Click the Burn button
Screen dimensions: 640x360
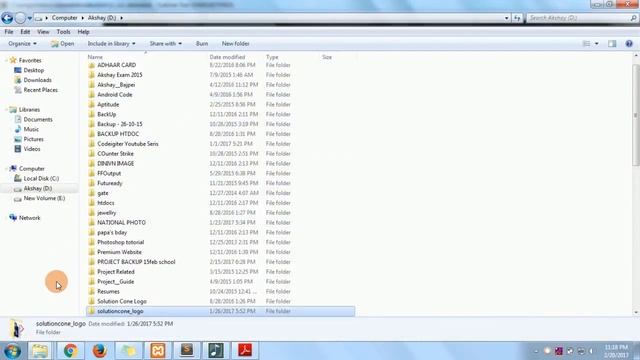point(202,44)
